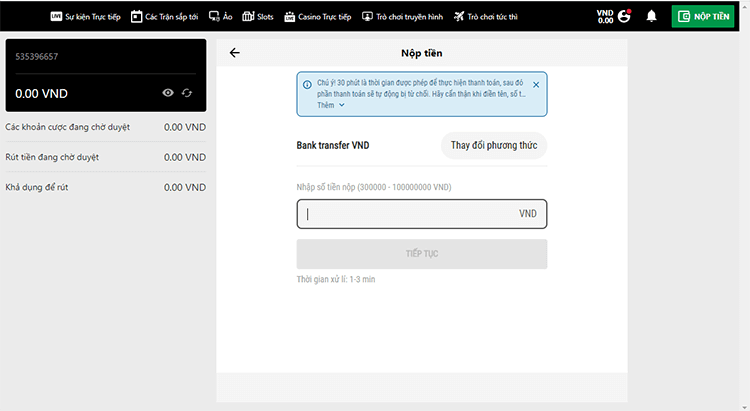The image size is (750, 411).
Task: Open Các Trận sắp tới section
Action: (165, 17)
